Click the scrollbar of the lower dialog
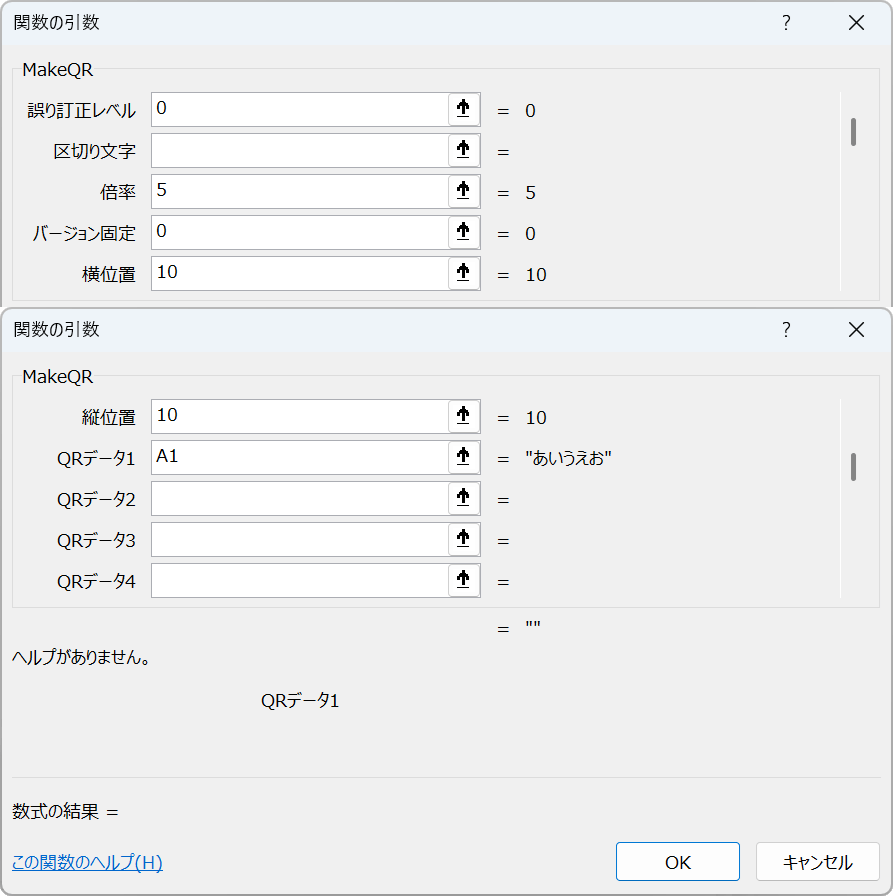The height and width of the screenshot is (896, 893). pos(853,465)
